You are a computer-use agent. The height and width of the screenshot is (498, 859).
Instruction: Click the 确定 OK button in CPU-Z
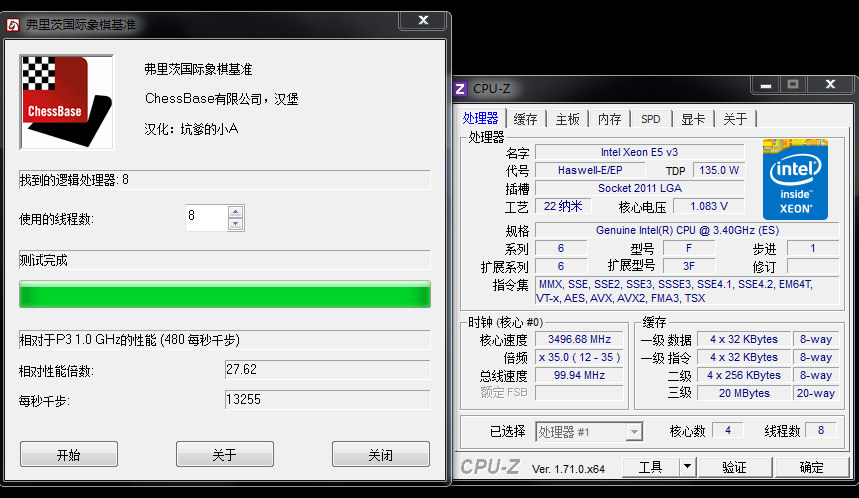tap(811, 467)
